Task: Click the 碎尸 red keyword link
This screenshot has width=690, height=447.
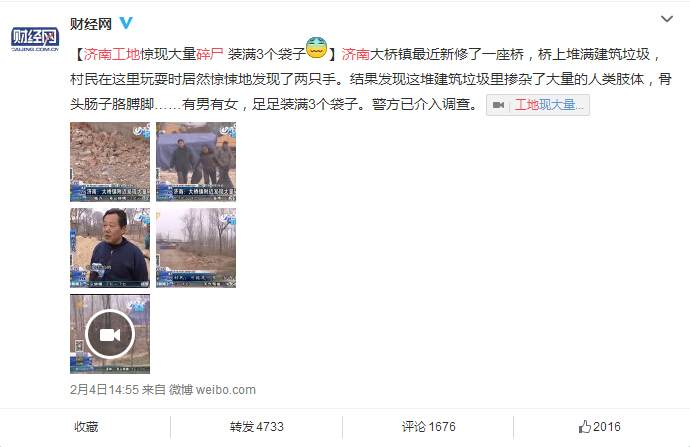Action: pos(210,54)
